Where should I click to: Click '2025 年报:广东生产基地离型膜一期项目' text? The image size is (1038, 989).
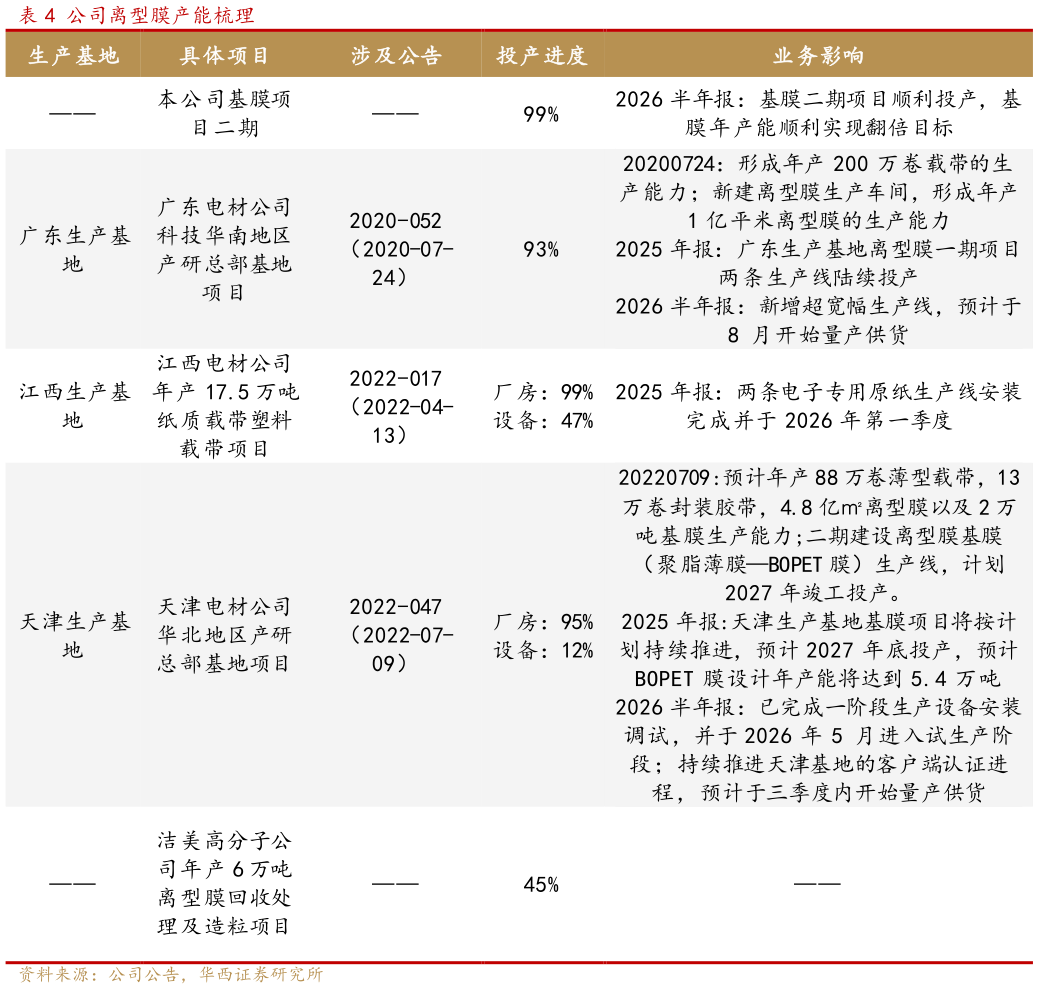click(818, 263)
